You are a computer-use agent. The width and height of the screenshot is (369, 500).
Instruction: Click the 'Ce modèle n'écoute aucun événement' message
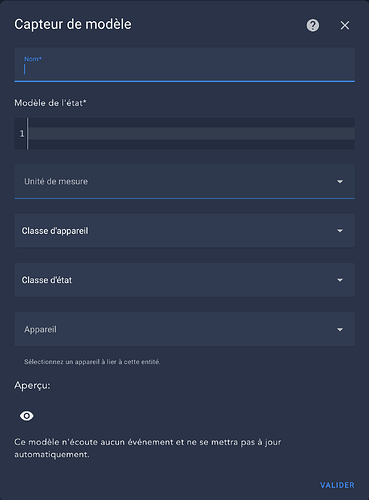148,448
